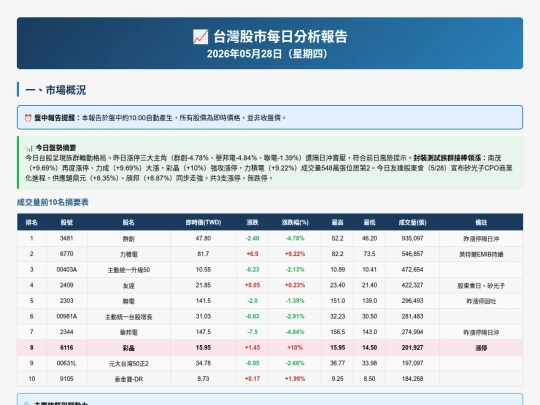Click the note 昨漲停回吐
Viewport: 540px width, 405px height.
pyautogui.click(x=481, y=301)
